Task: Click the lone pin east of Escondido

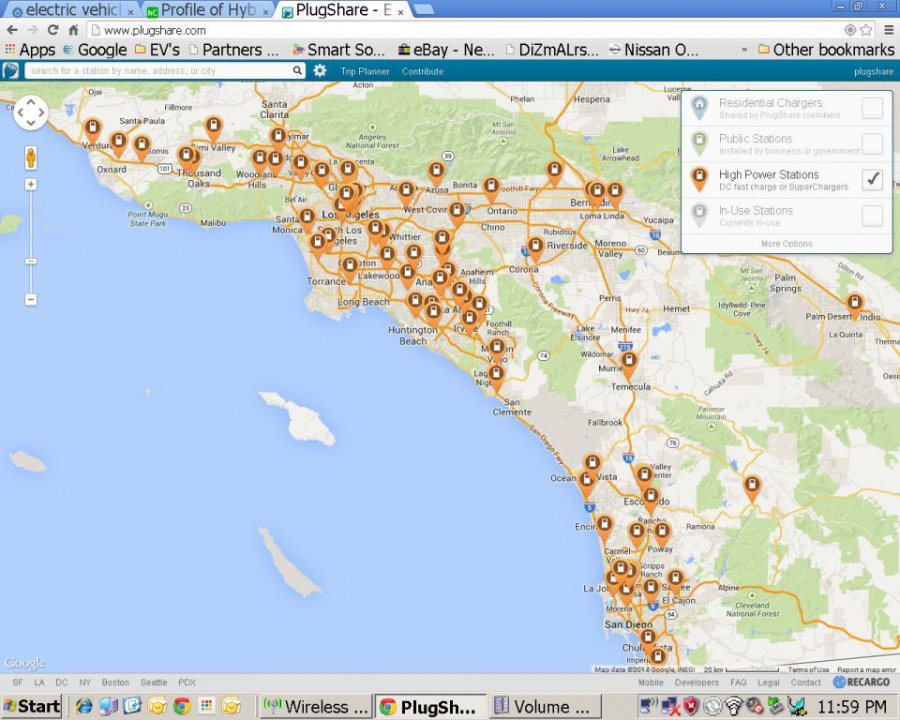Action: [x=752, y=488]
